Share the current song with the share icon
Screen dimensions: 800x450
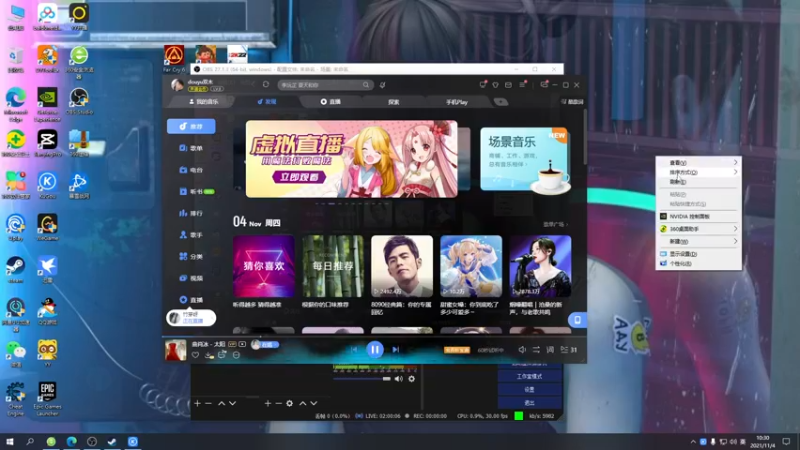tap(222, 355)
